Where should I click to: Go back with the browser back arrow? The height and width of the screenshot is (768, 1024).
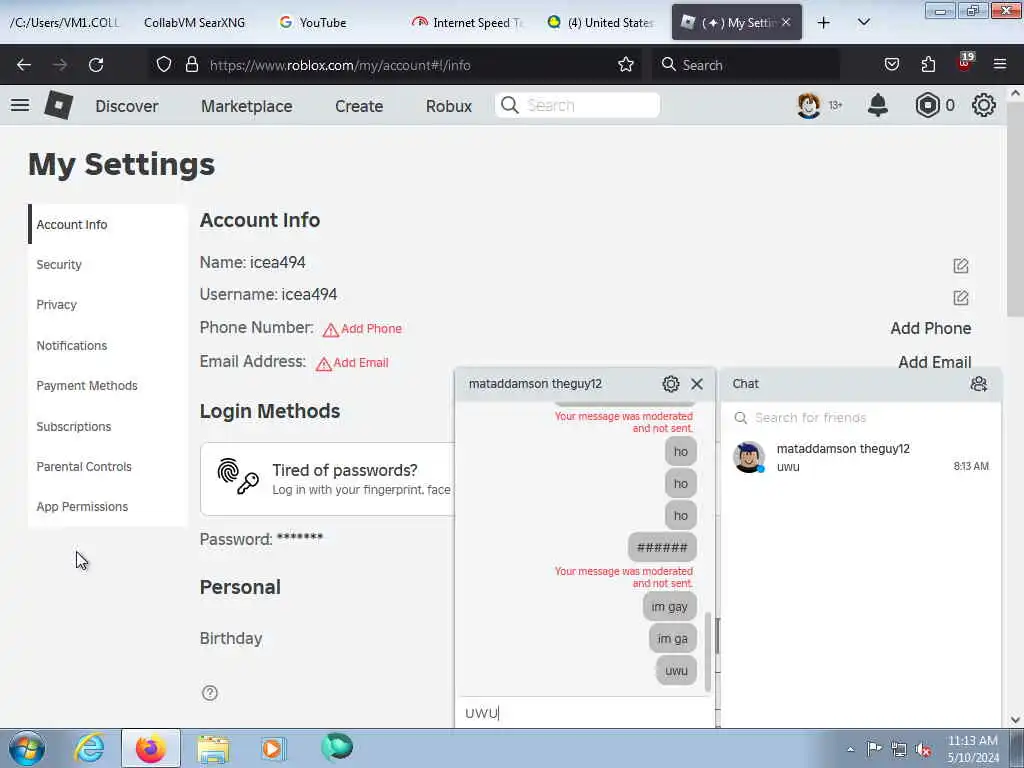click(x=24, y=65)
